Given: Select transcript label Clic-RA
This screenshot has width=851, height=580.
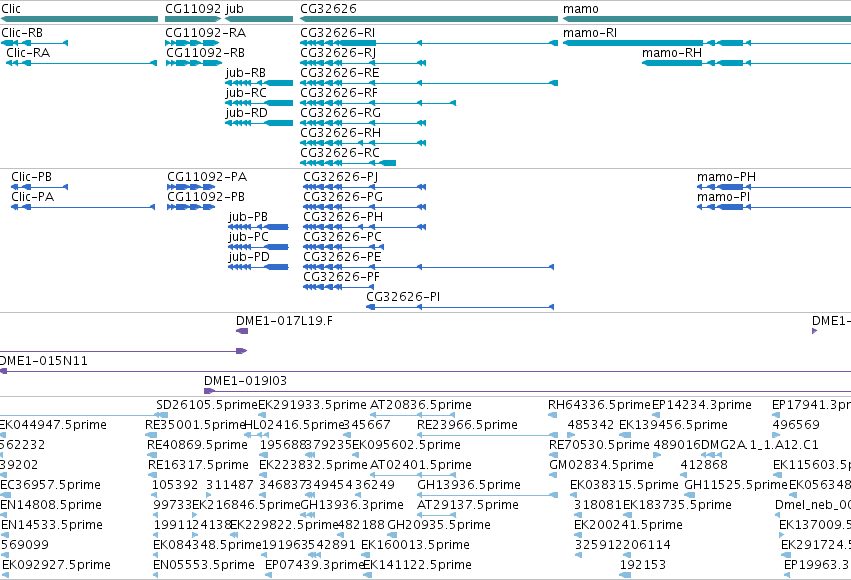Looking at the screenshot, I should (x=28, y=53).
